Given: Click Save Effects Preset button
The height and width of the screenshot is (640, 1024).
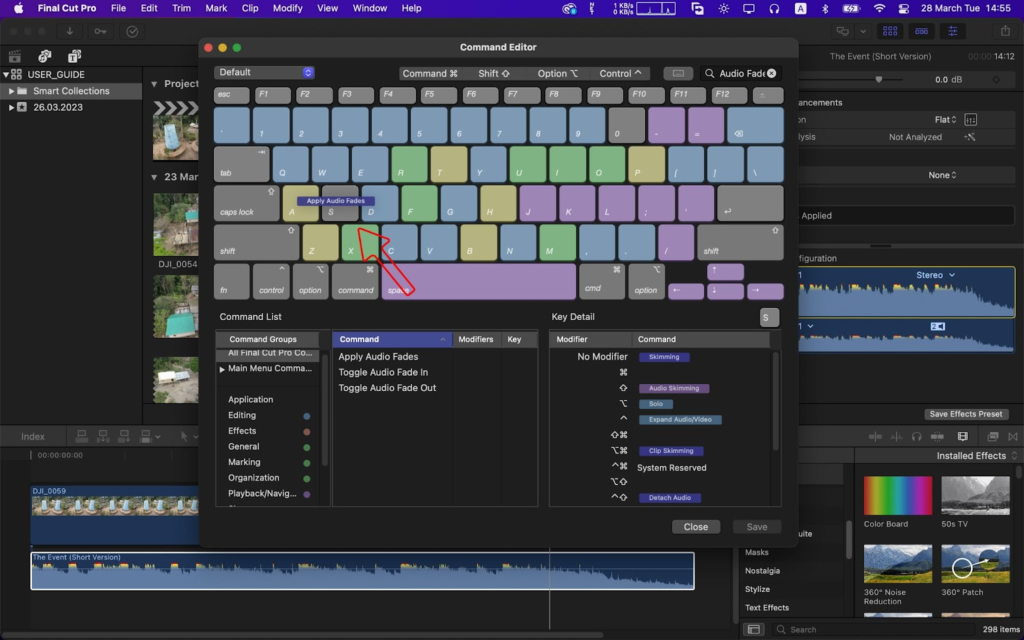Looking at the screenshot, I should click(x=966, y=414).
